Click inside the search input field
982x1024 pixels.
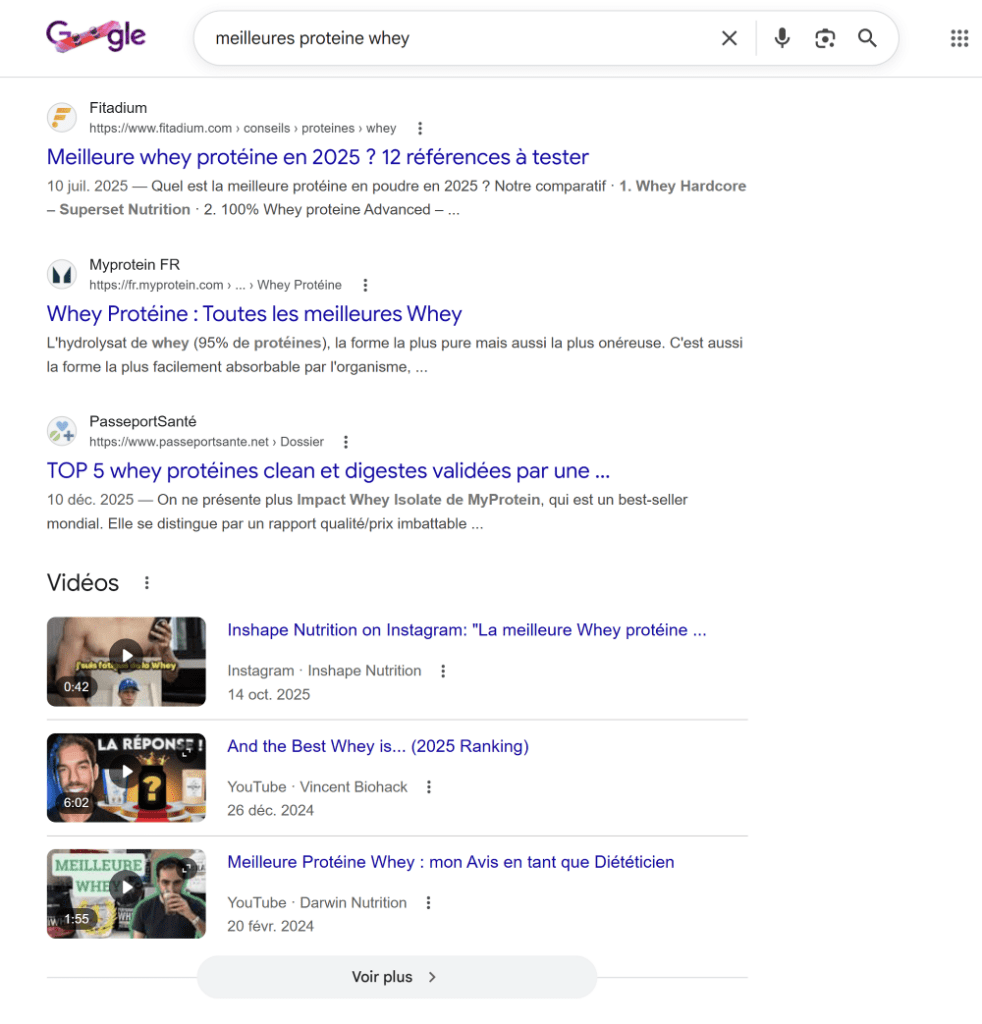(x=450, y=38)
